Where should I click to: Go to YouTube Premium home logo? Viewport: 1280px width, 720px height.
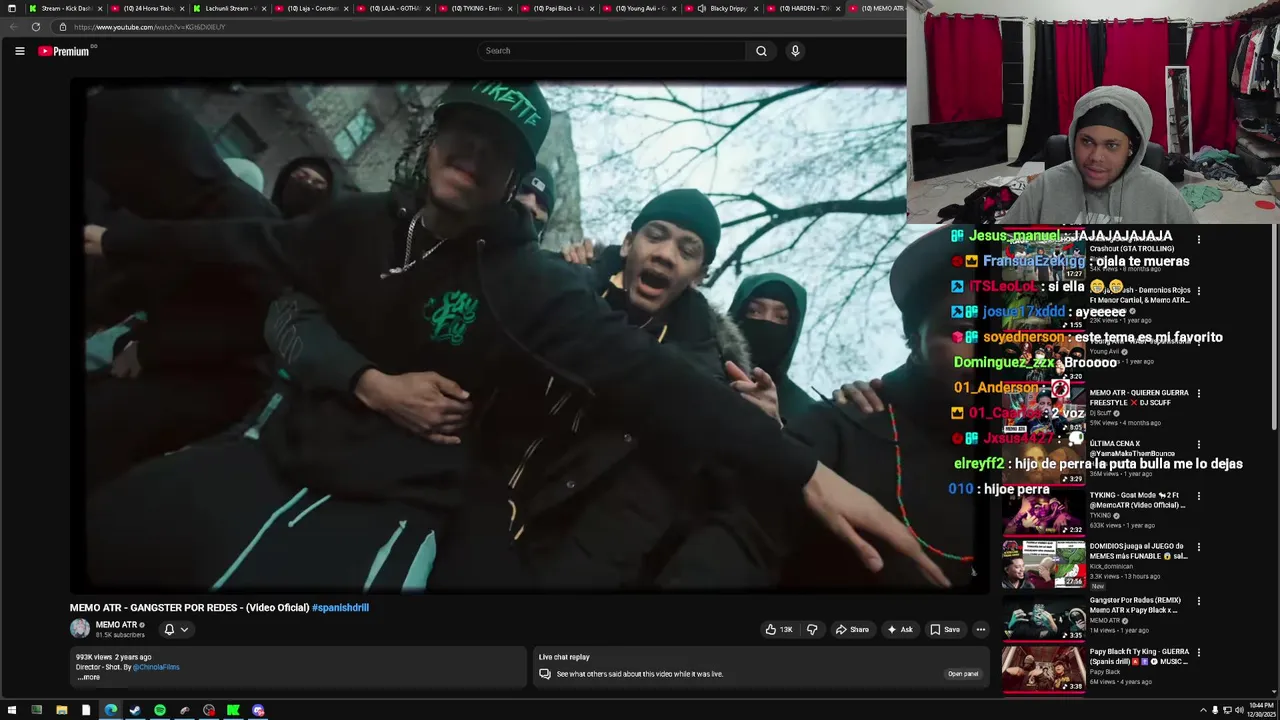click(65, 51)
